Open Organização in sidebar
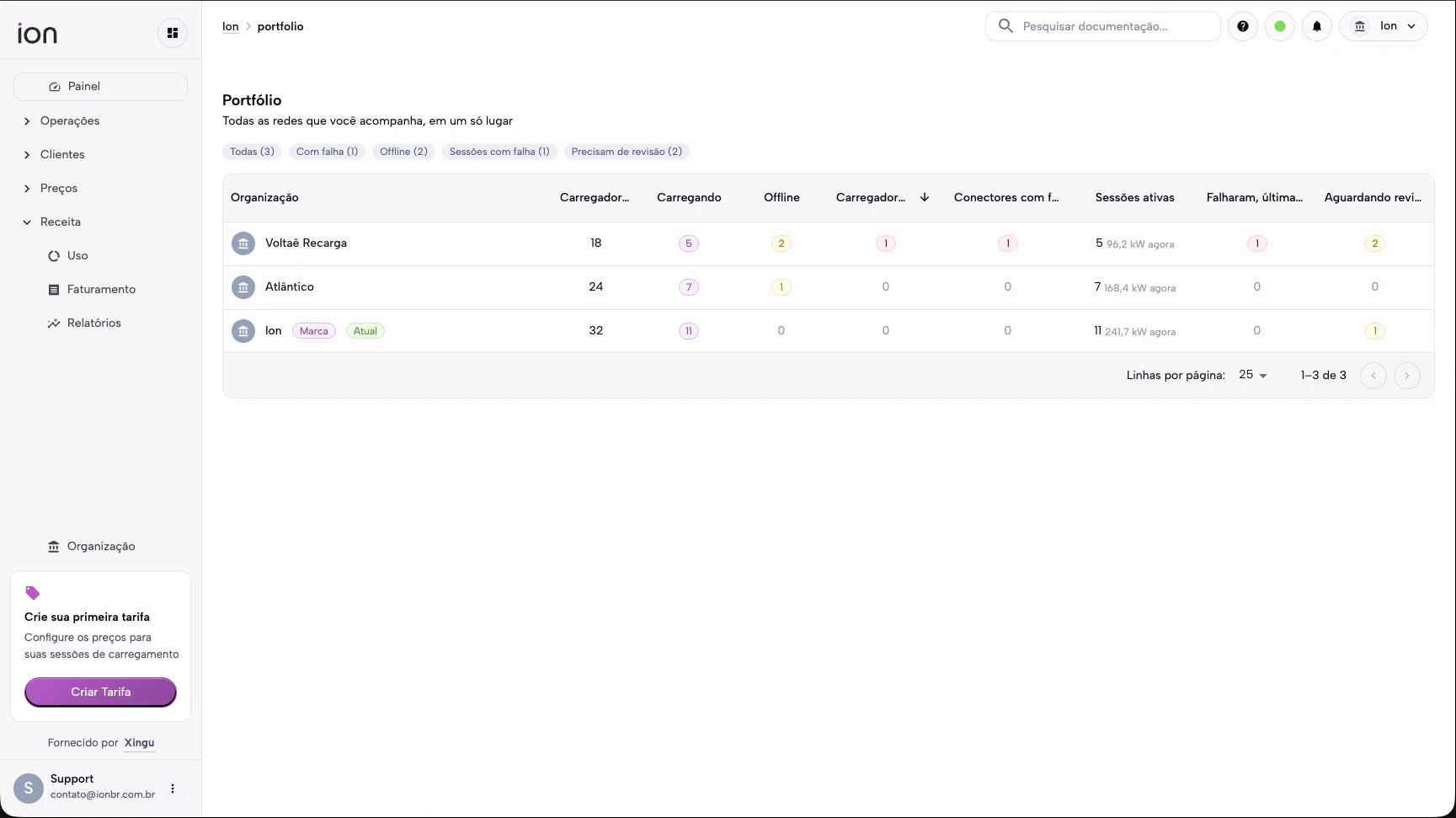This screenshot has width=1456, height=818. (x=100, y=546)
